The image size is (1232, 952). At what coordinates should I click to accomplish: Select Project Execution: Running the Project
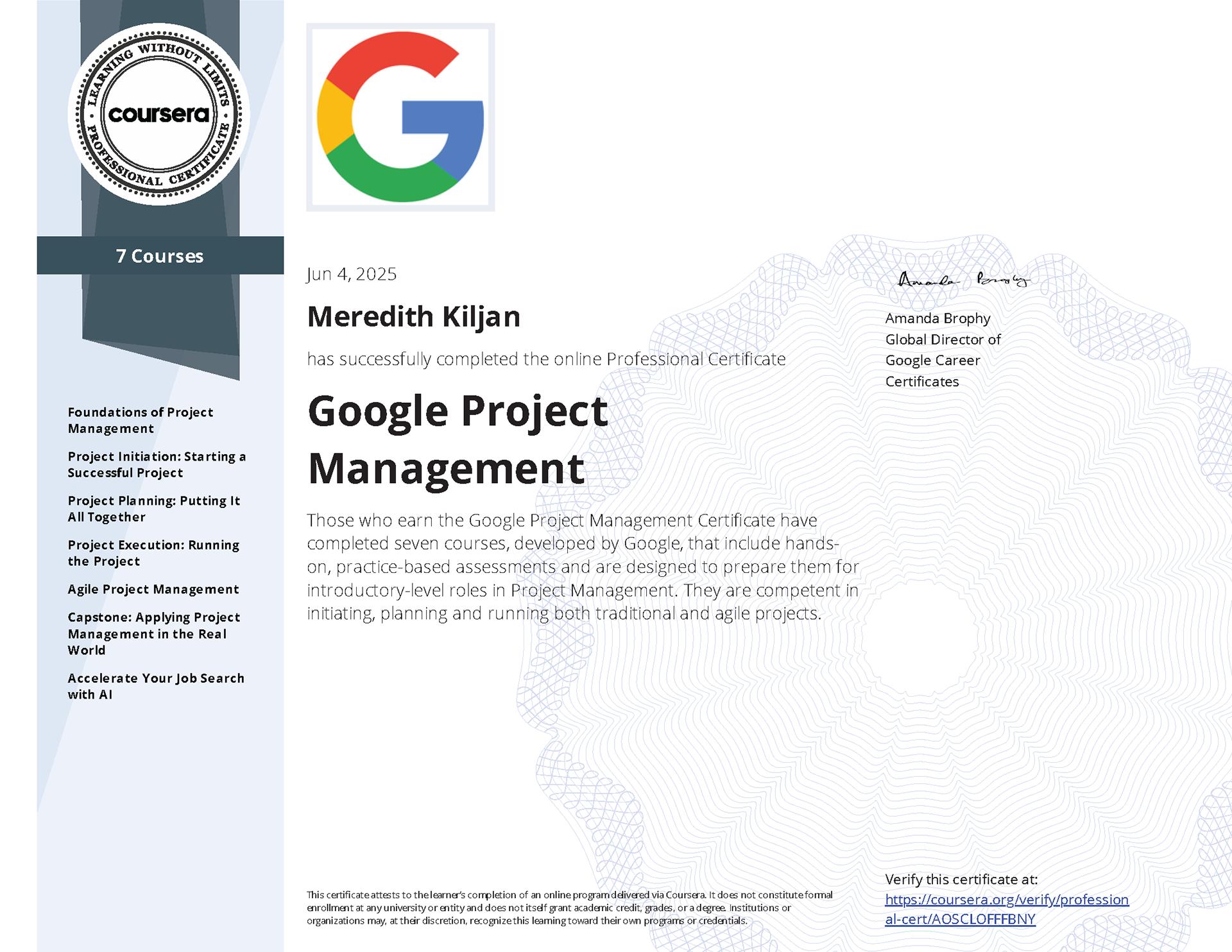[153, 553]
